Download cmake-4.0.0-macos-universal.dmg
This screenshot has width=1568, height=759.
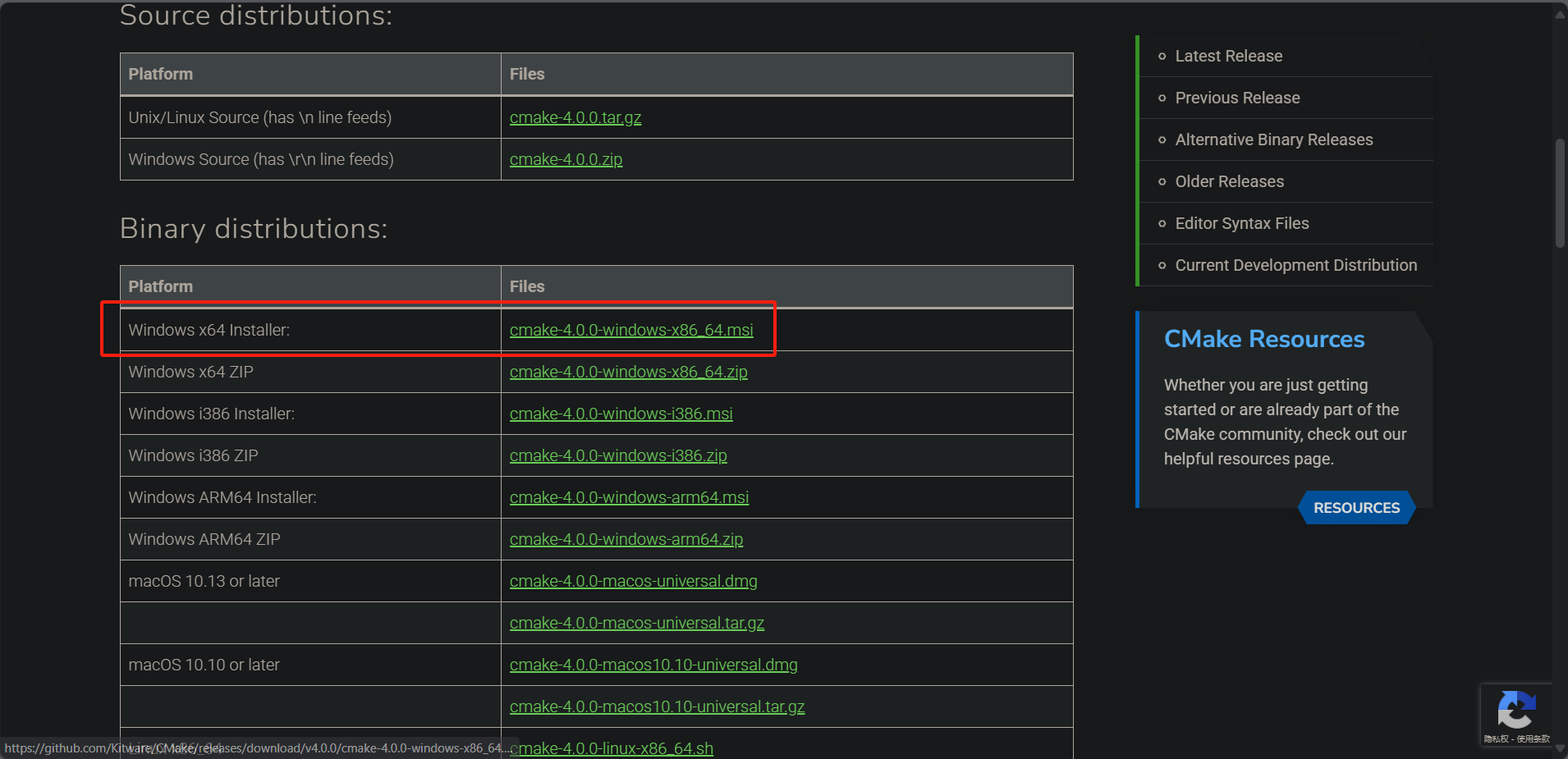[633, 581]
